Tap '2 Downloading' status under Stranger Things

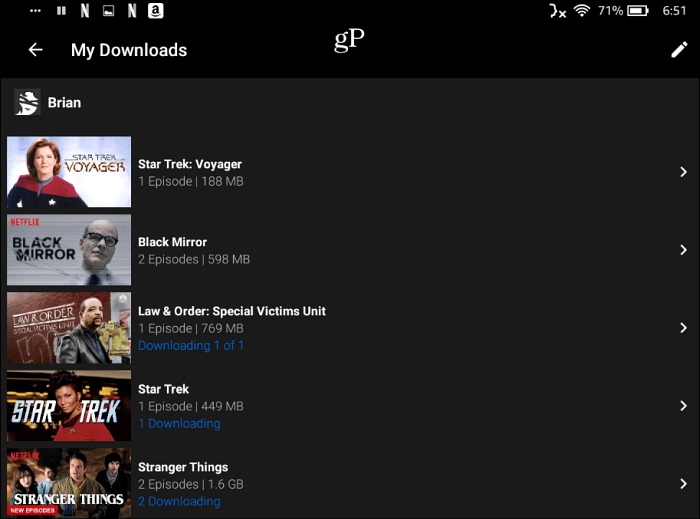[179, 502]
